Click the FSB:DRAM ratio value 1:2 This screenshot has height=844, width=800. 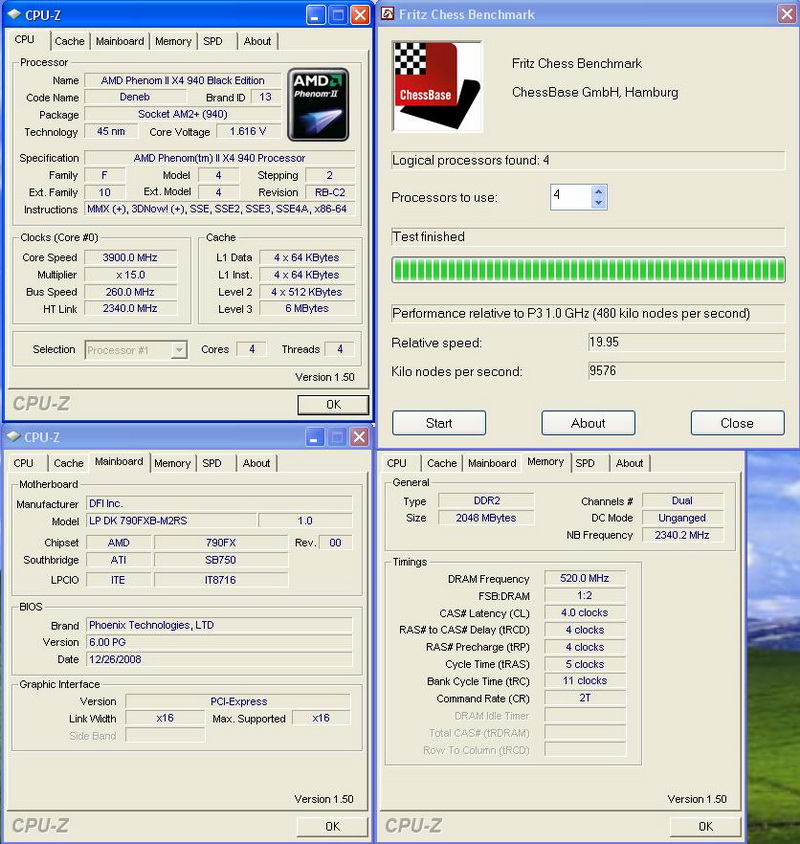tap(585, 595)
